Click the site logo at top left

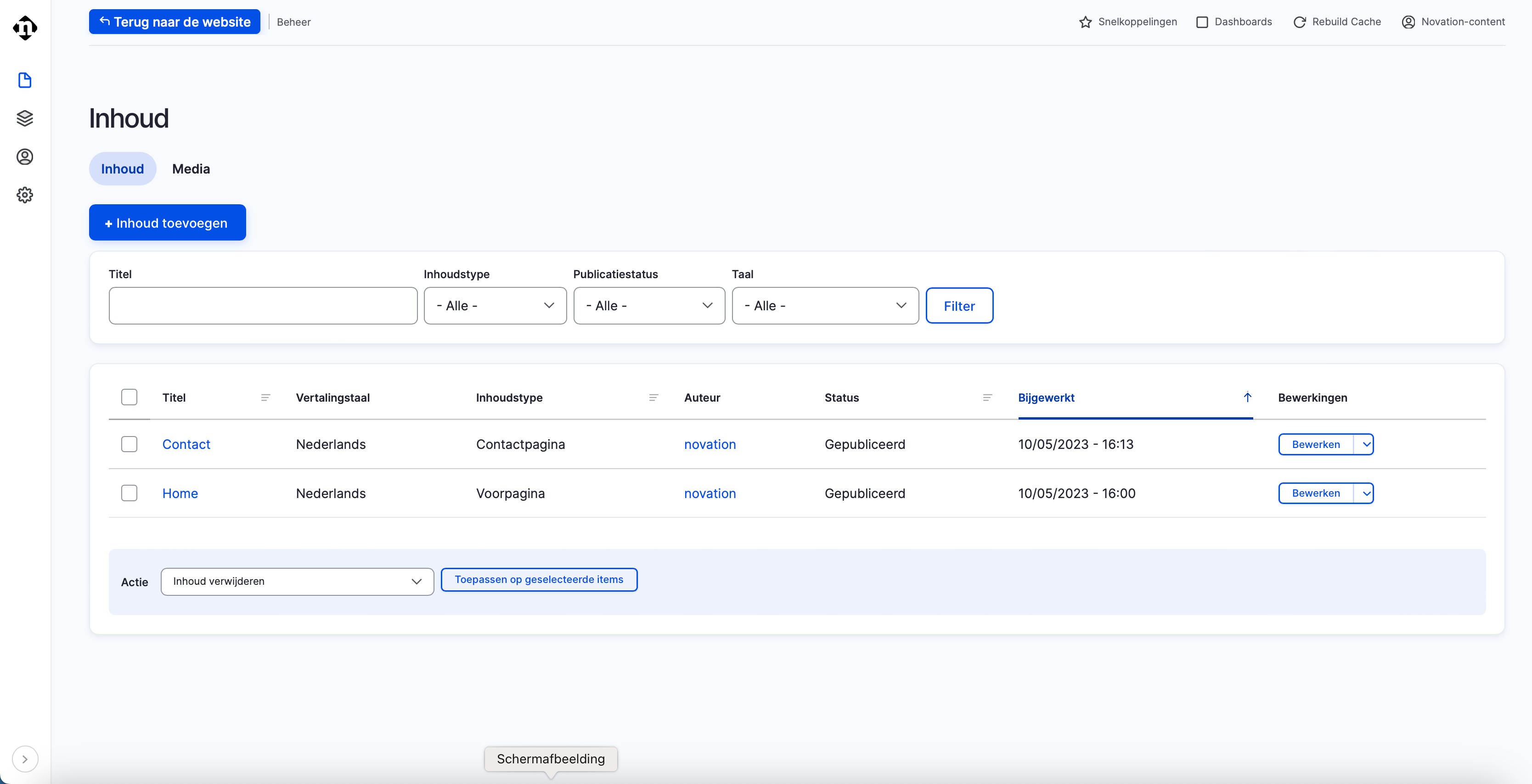click(25, 28)
